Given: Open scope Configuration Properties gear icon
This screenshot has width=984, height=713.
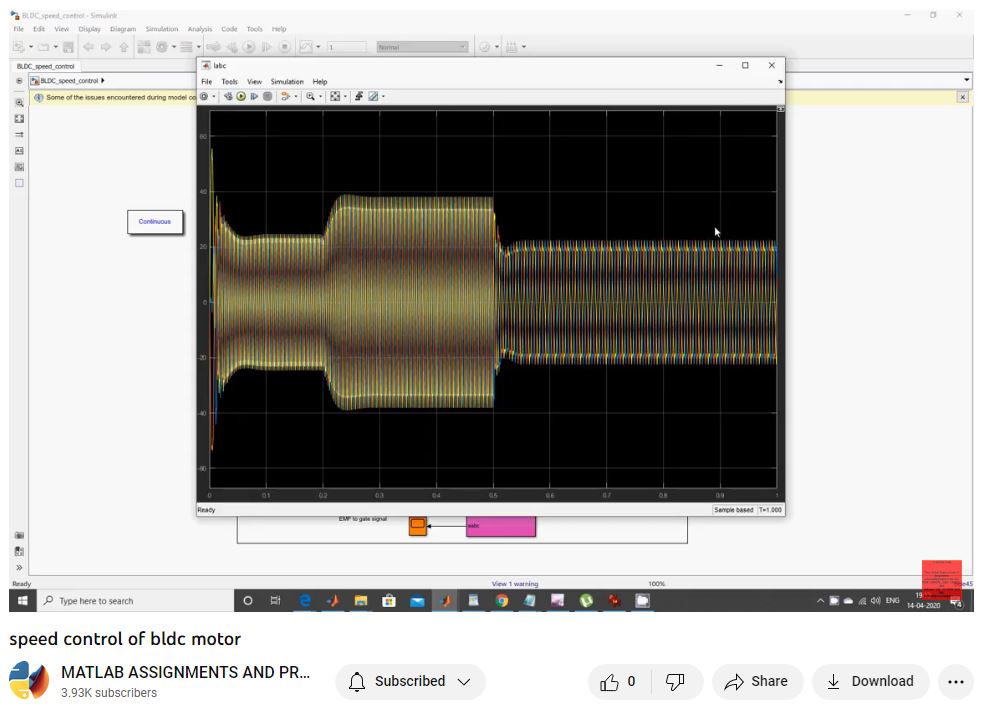Looking at the screenshot, I should 204,97.
